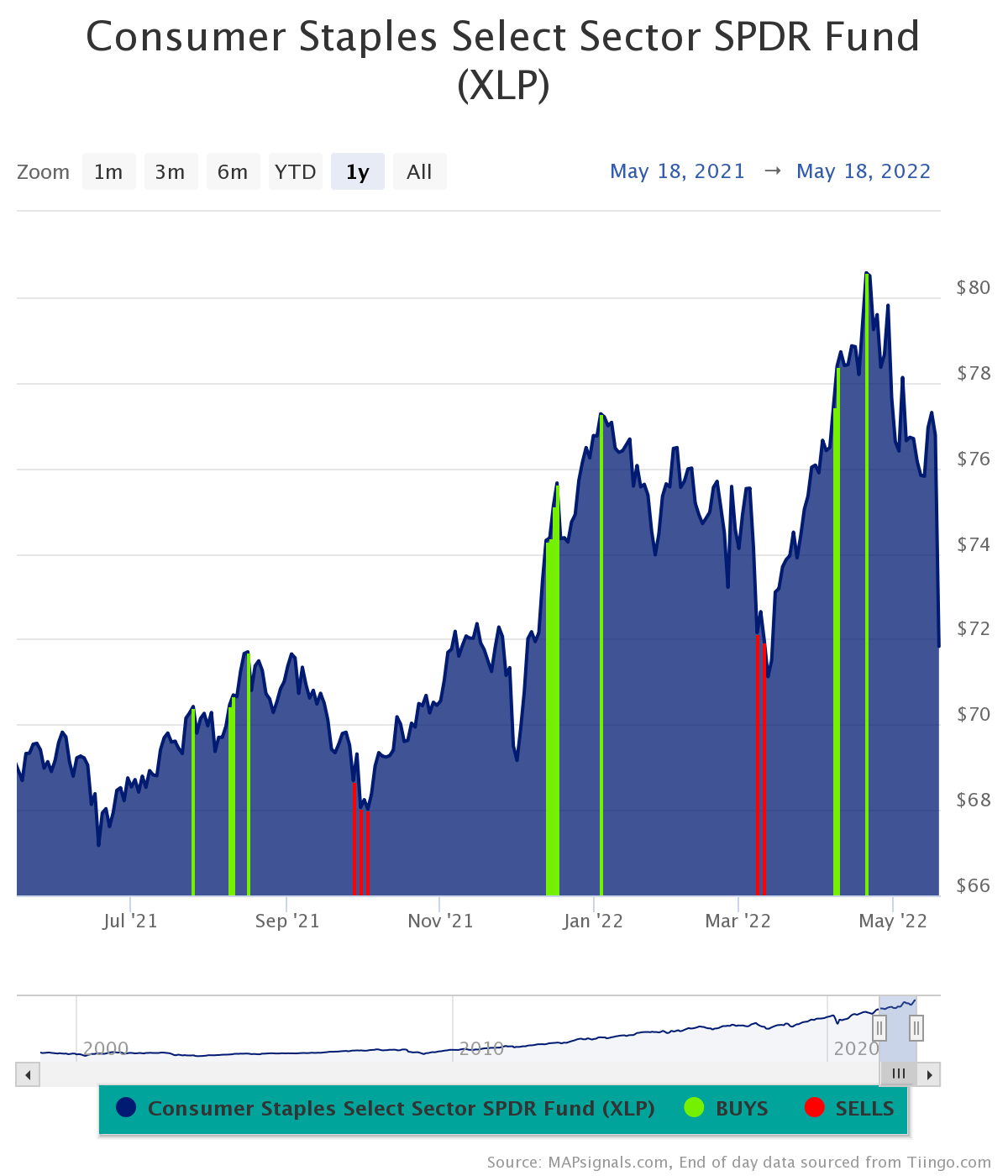Select the 1m zoom range

[x=108, y=171]
